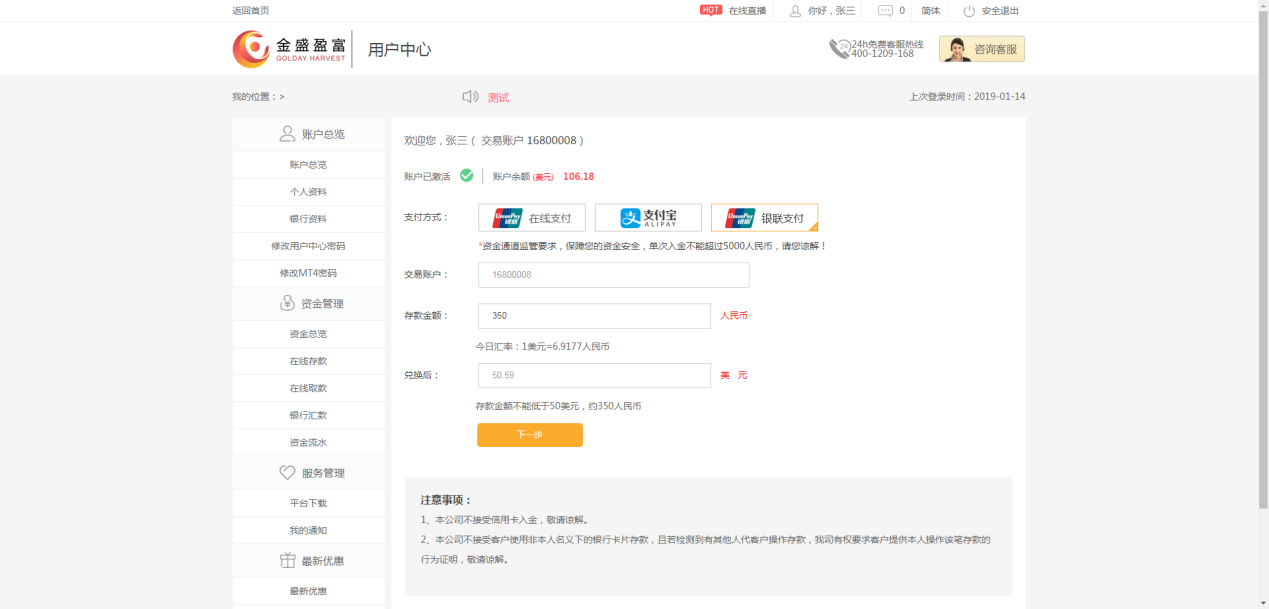1269x609 pixels.
Task: Open 账户总览 menu item in sidebar list
Action: [x=308, y=165]
